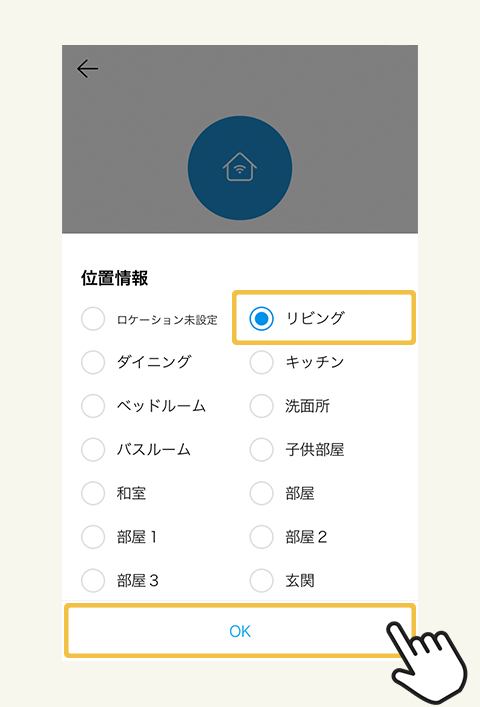Choose 玄関 as the location
The image size is (480, 707).
[261, 580]
